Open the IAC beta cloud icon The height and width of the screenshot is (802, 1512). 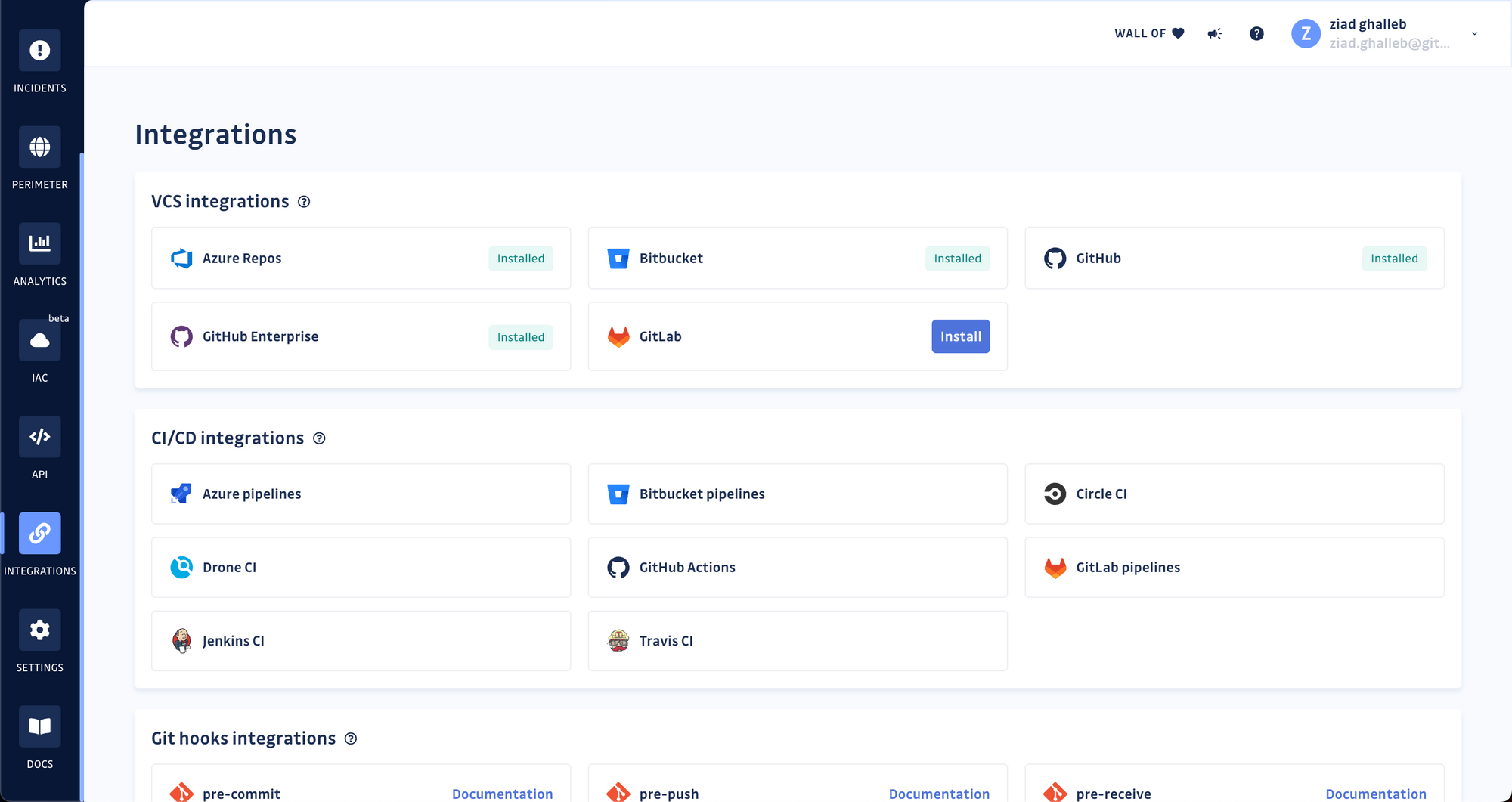click(x=39, y=340)
